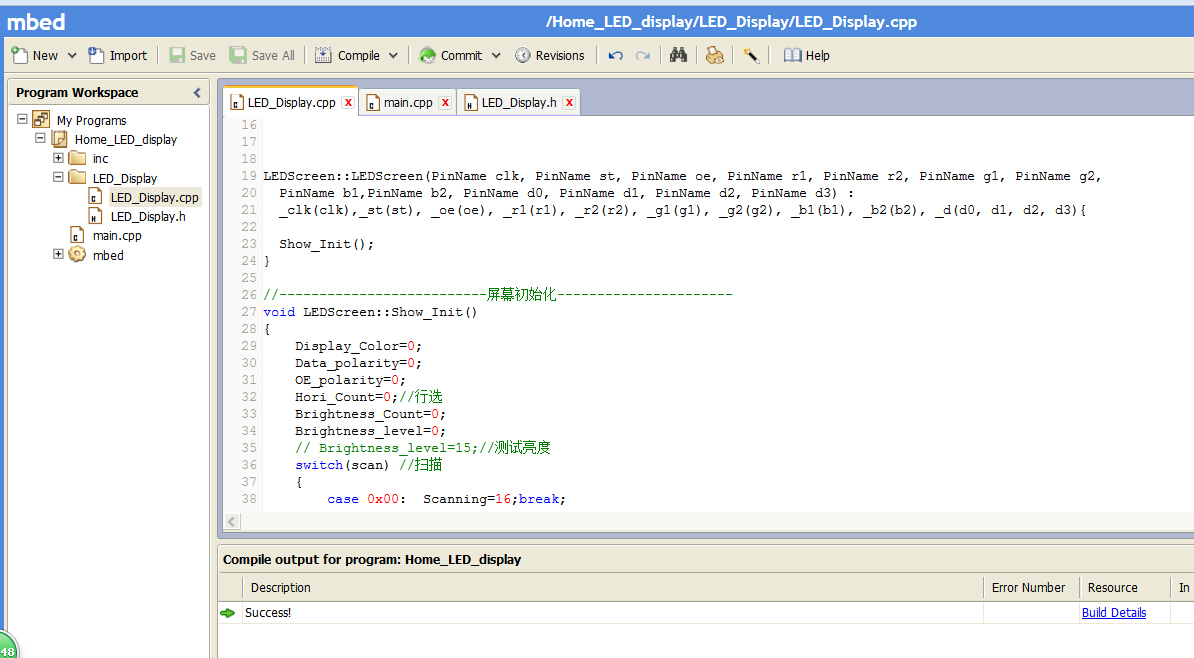Compile the program using the Compile button
This screenshot has height=658, width=1194.
(x=348, y=56)
